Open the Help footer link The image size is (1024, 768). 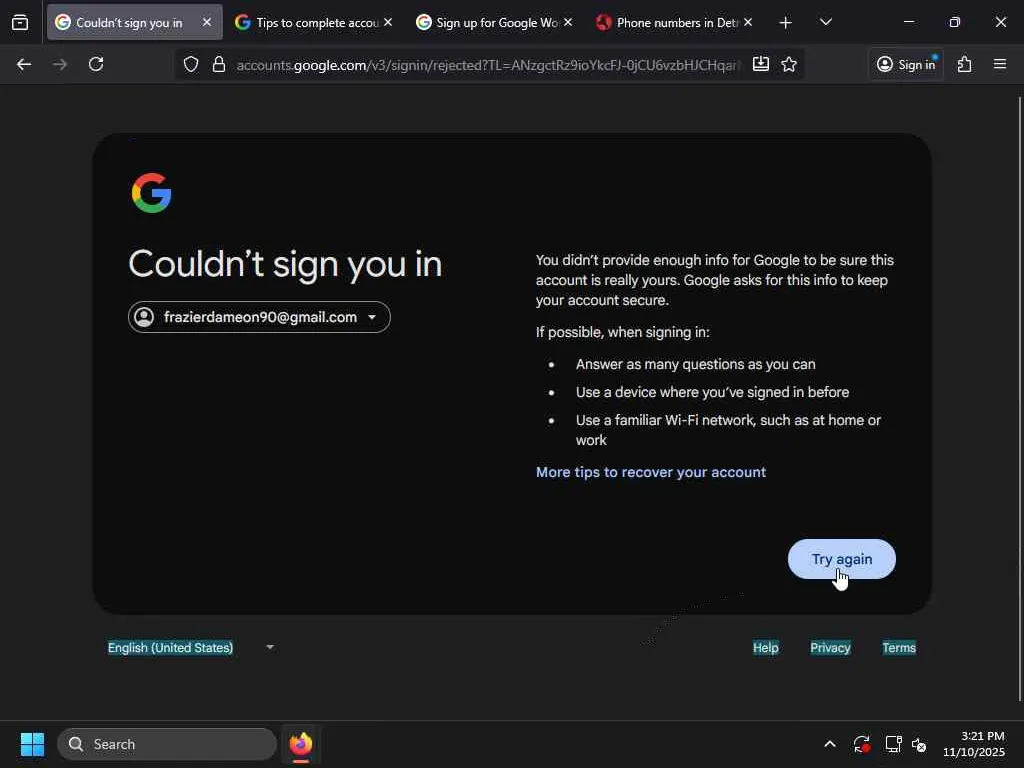(x=765, y=647)
